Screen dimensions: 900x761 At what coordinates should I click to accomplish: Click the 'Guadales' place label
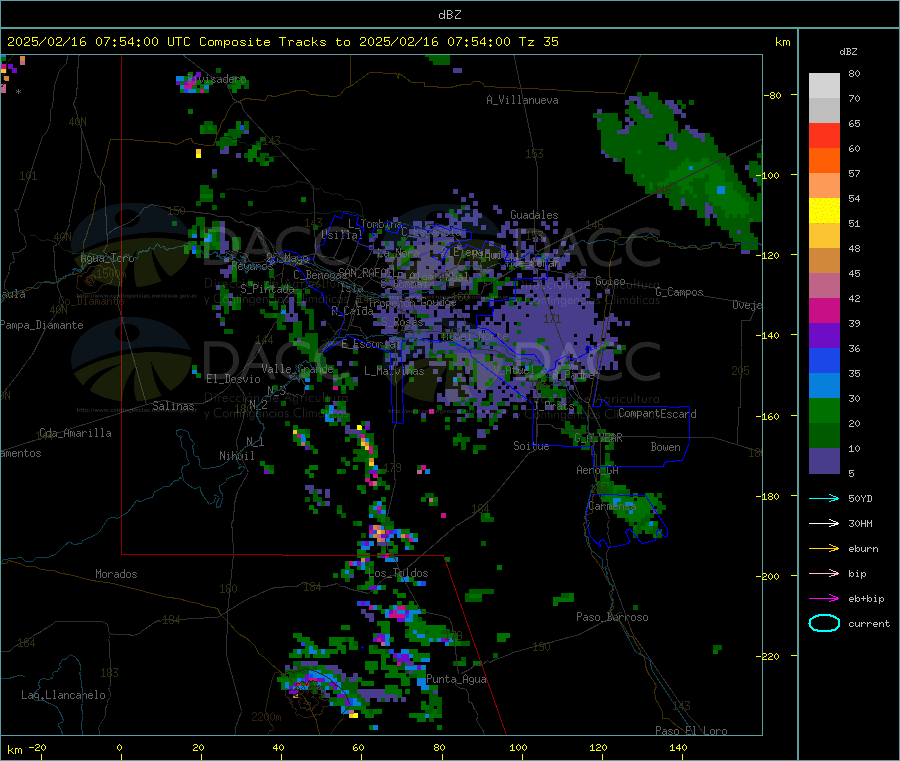click(534, 215)
